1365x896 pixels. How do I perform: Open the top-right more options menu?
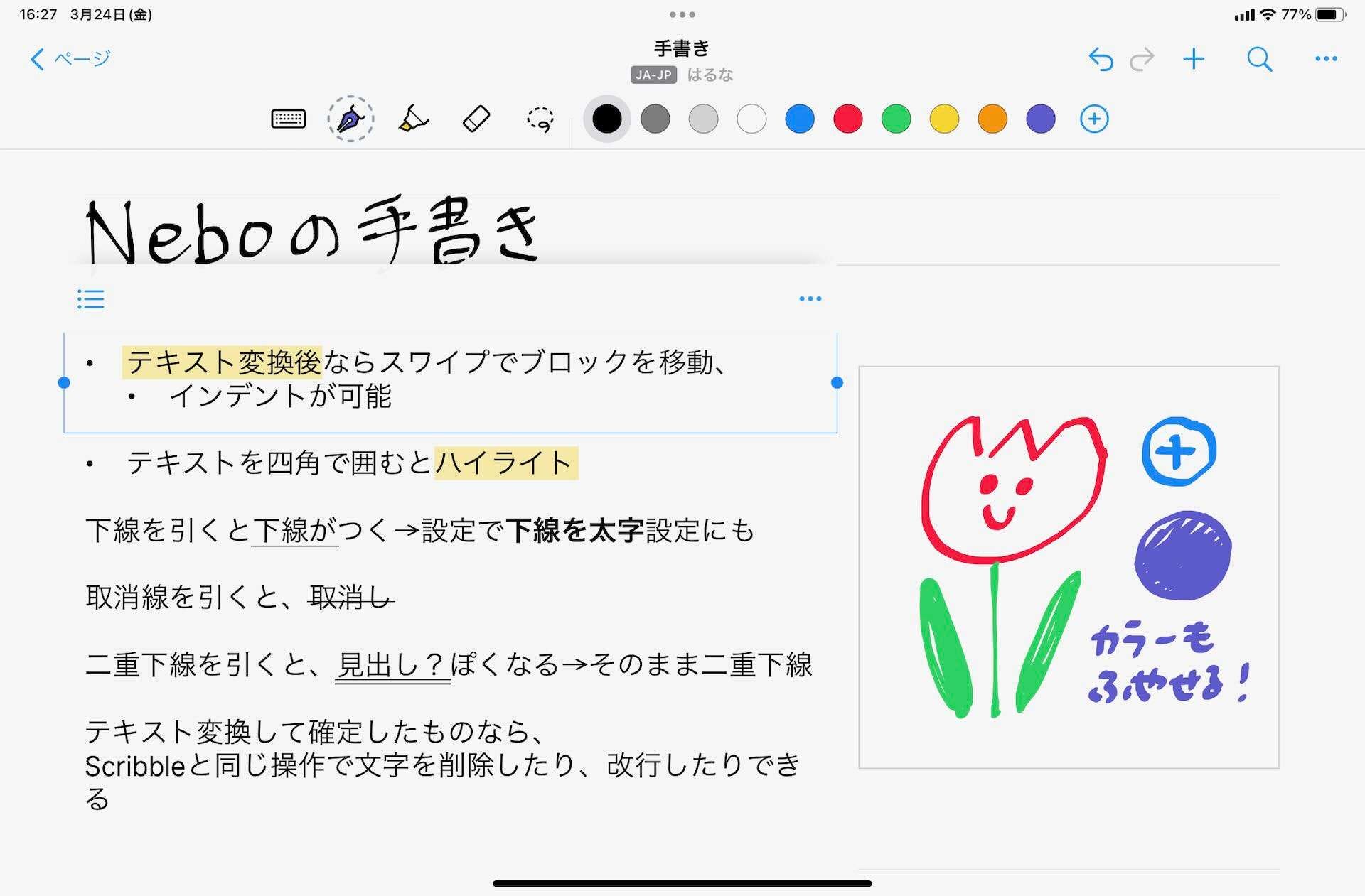pos(1326,59)
